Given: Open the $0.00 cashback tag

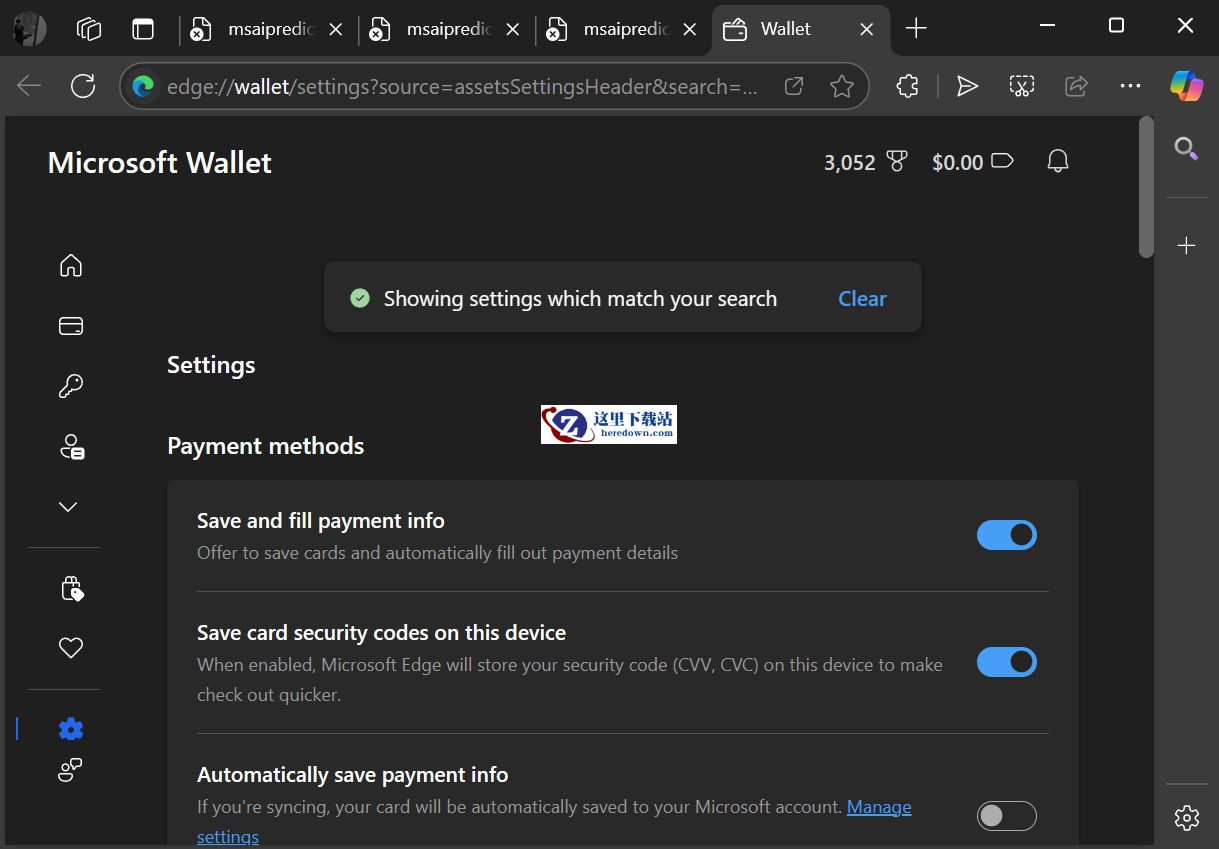Looking at the screenshot, I should (972, 162).
